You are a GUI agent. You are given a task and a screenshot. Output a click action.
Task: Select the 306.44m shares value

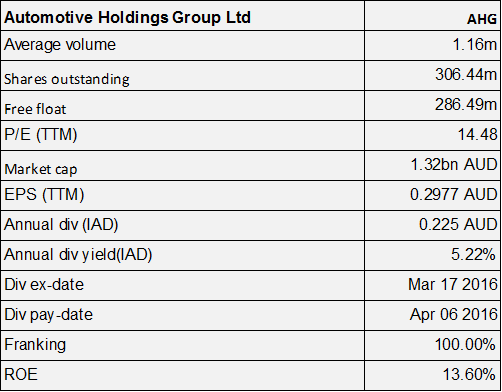click(466, 74)
